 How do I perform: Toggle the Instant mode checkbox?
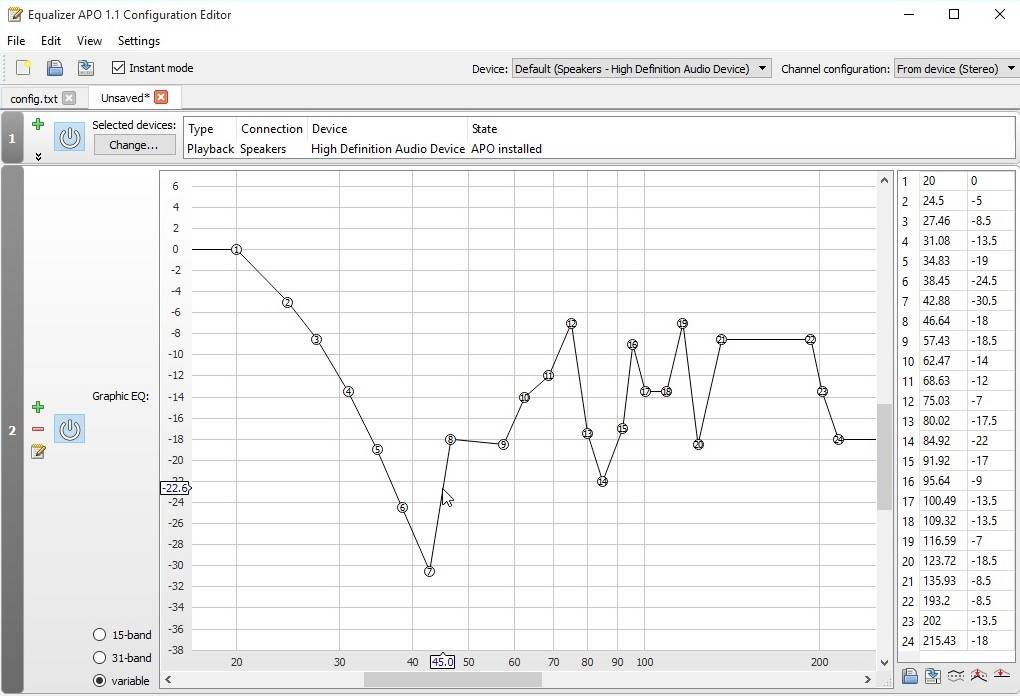click(118, 68)
